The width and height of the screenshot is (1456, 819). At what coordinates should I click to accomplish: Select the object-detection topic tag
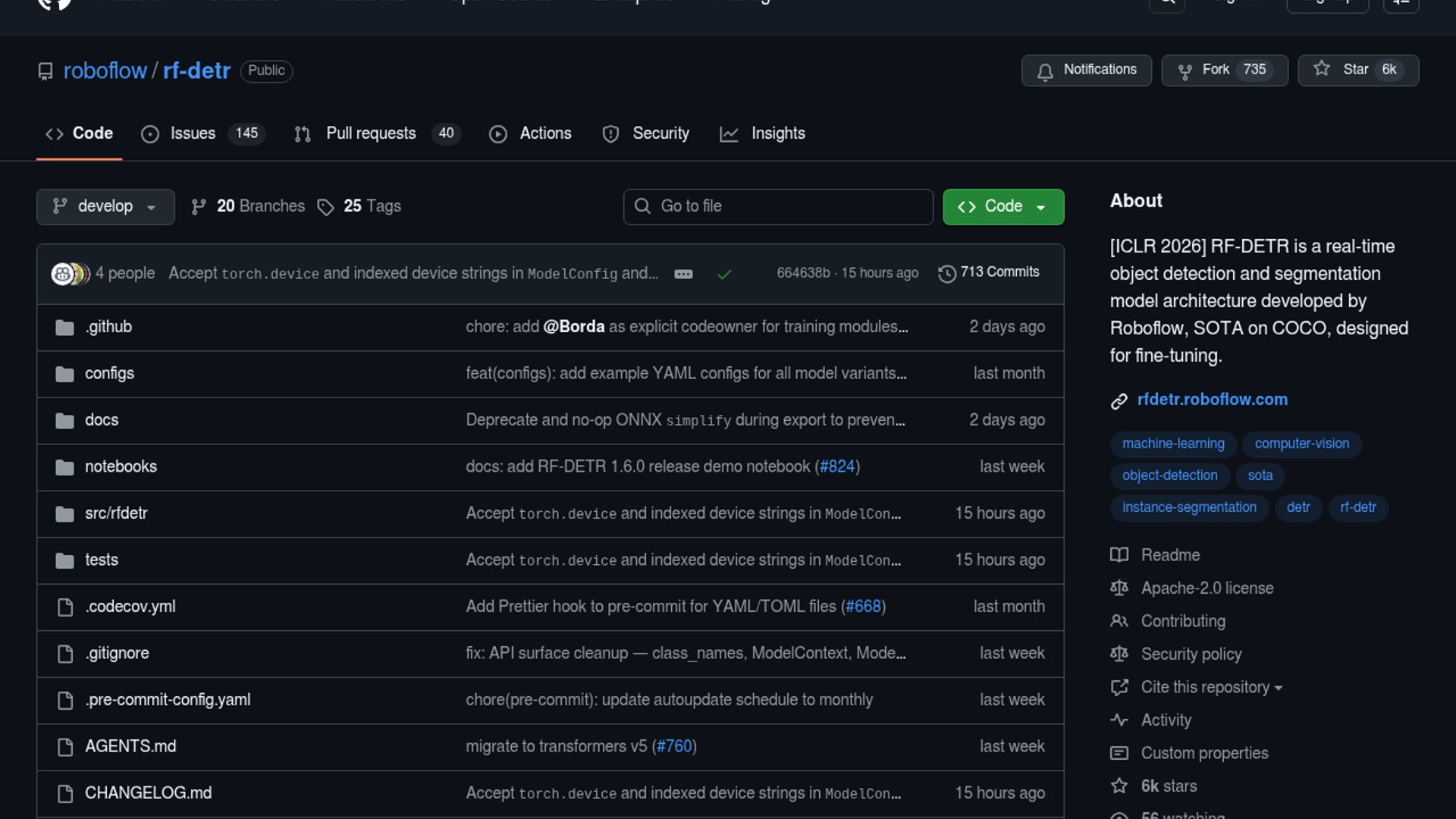1169,475
